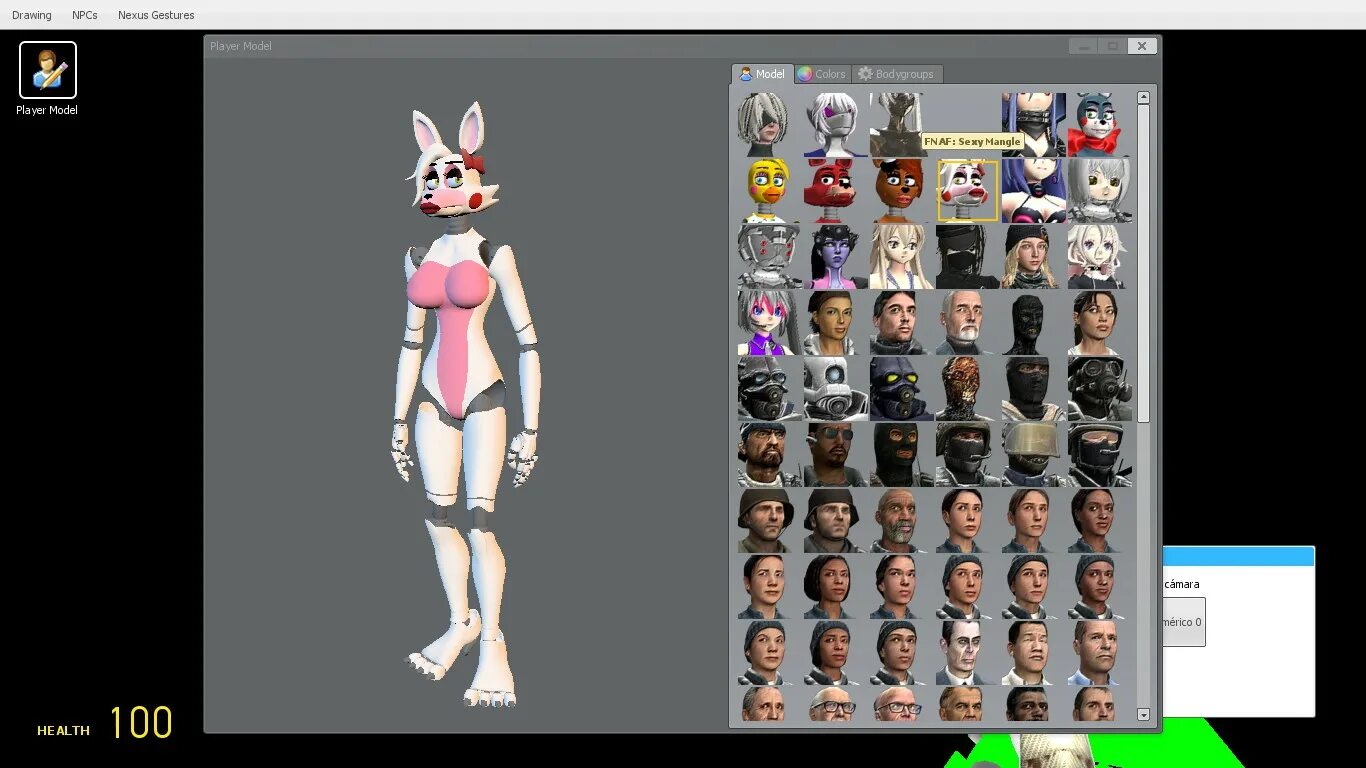Select the highlighted Mangle model thumbnail
The height and width of the screenshot is (768, 1366).
(967, 190)
